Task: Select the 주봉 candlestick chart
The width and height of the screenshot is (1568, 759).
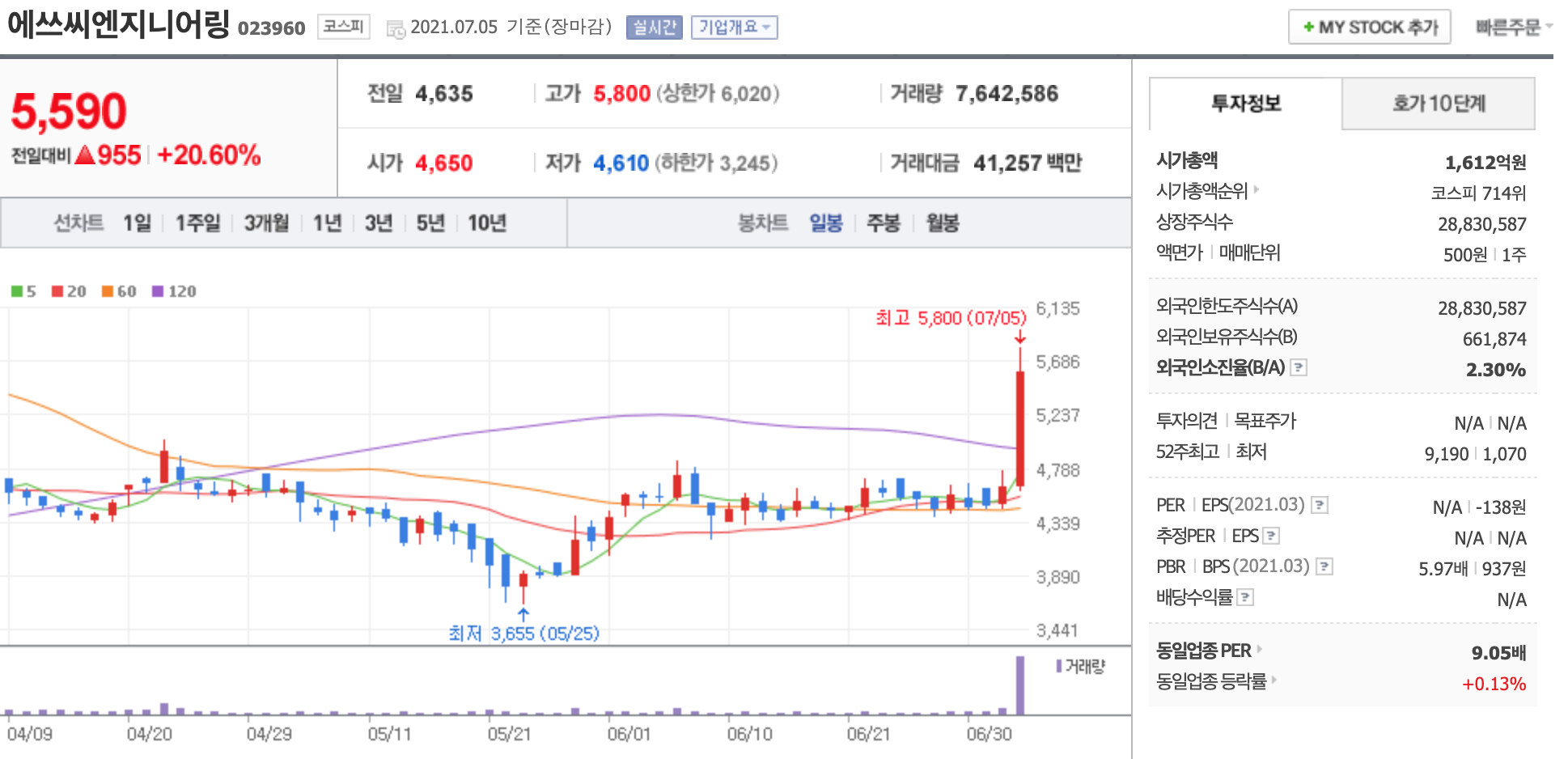Action: click(884, 223)
